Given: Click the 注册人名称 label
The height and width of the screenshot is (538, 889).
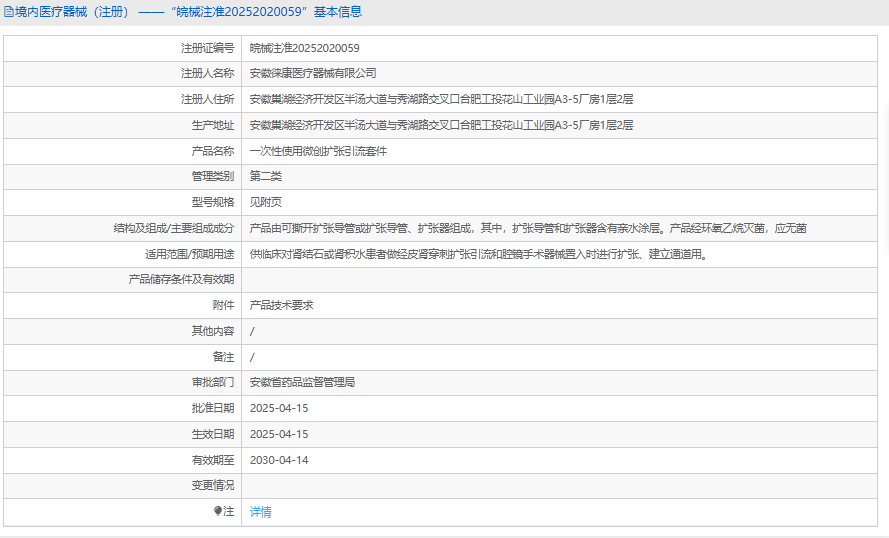Looking at the screenshot, I should [x=208, y=73].
